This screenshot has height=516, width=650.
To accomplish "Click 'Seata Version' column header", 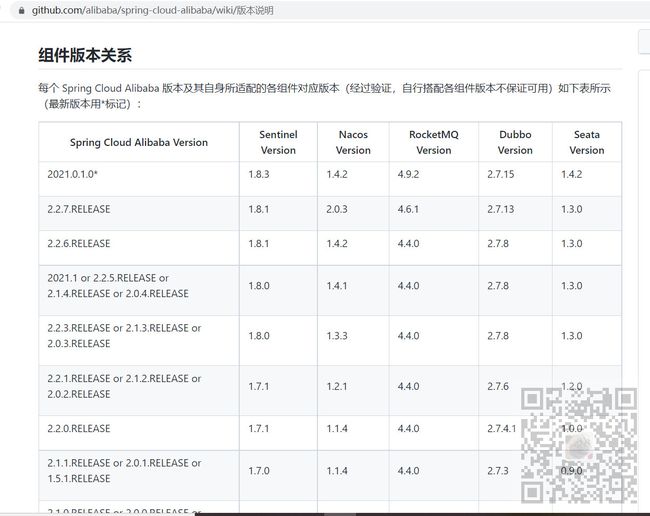I will coord(587,142).
